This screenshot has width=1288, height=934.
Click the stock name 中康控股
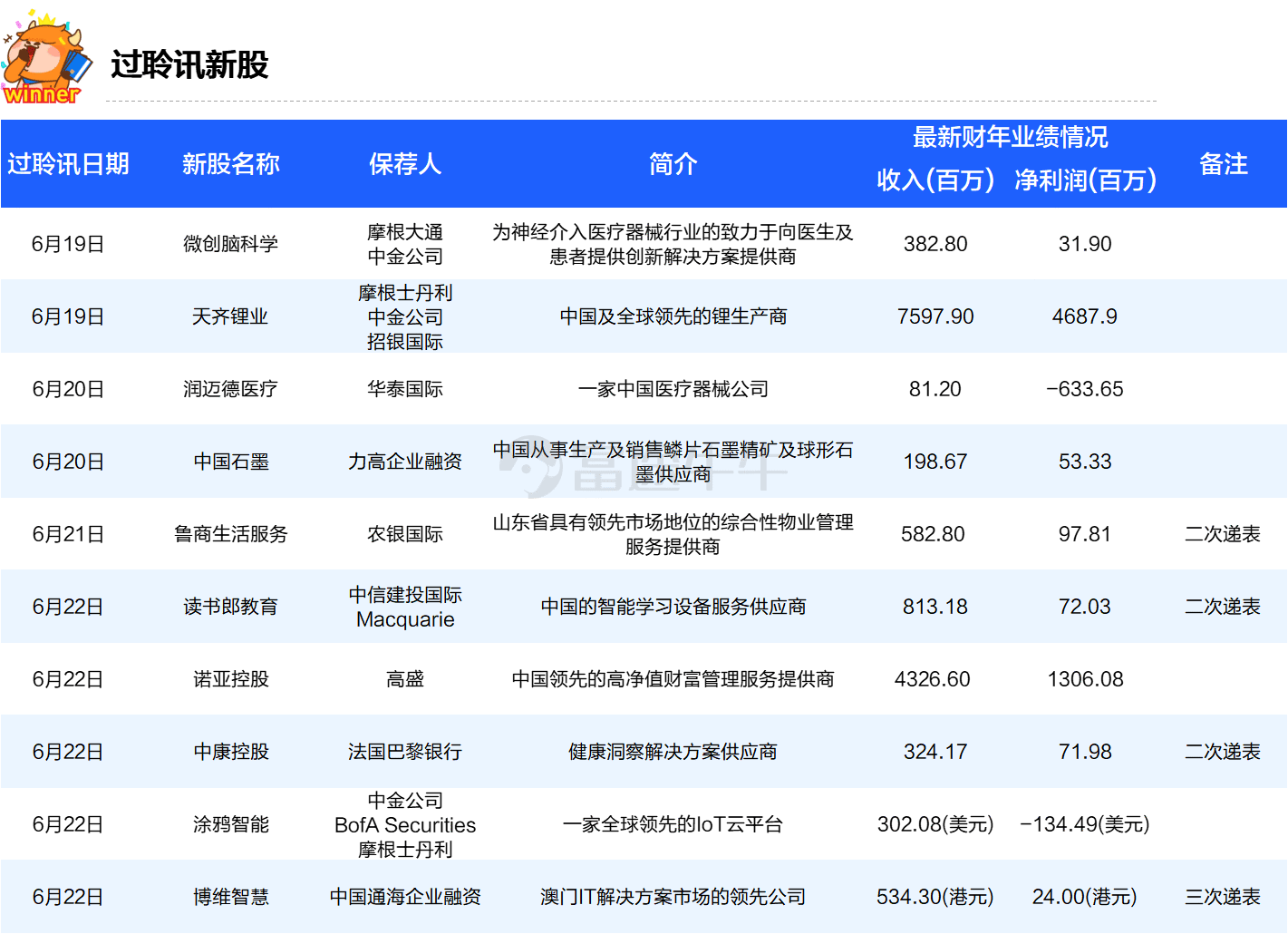click(230, 752)
